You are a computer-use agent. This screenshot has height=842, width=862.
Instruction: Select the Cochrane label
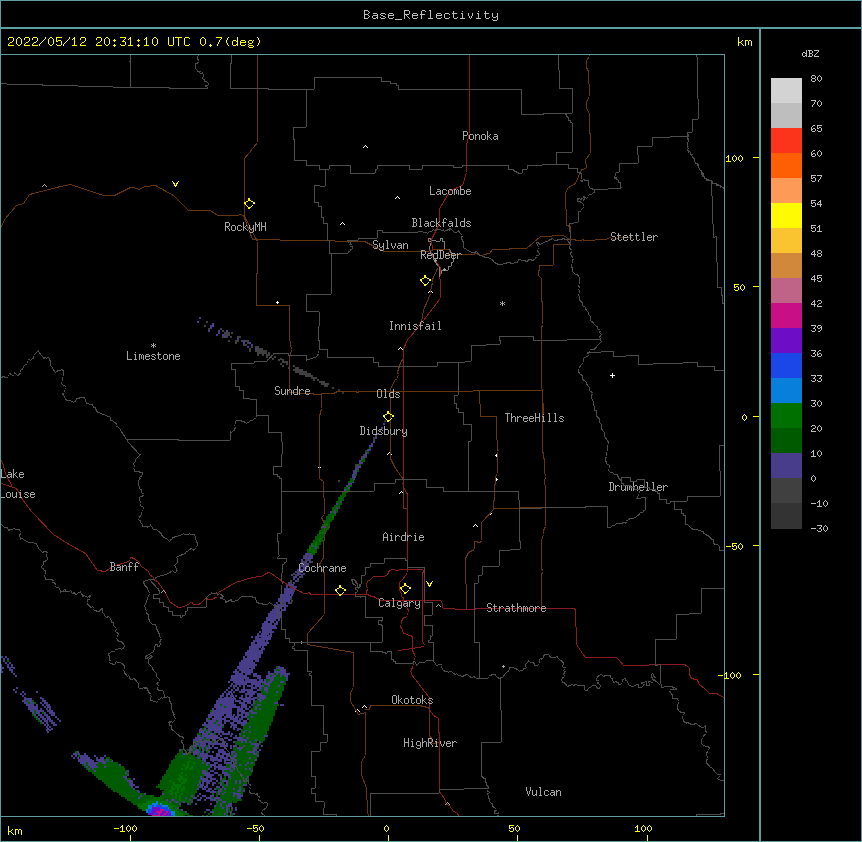coord(323,568)
